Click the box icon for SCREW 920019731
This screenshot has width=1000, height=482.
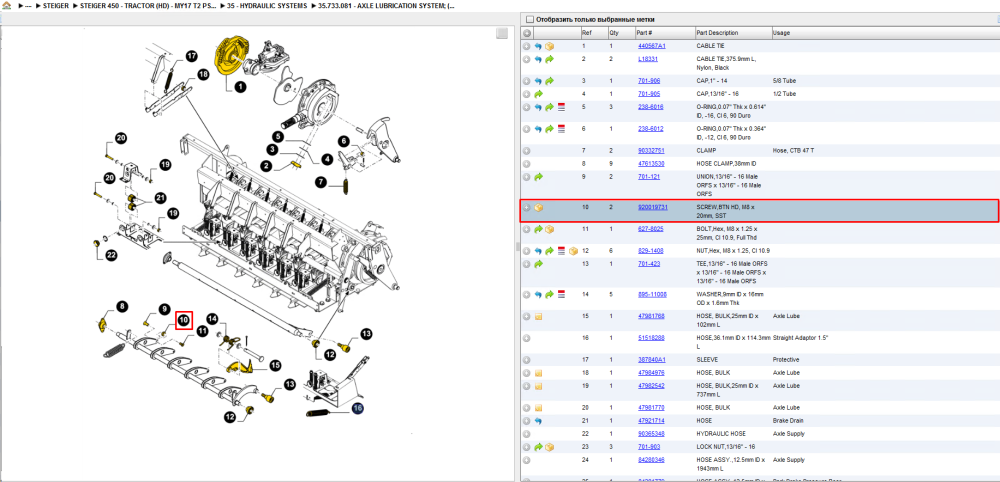pyautogui.click(x=538, y=207)
